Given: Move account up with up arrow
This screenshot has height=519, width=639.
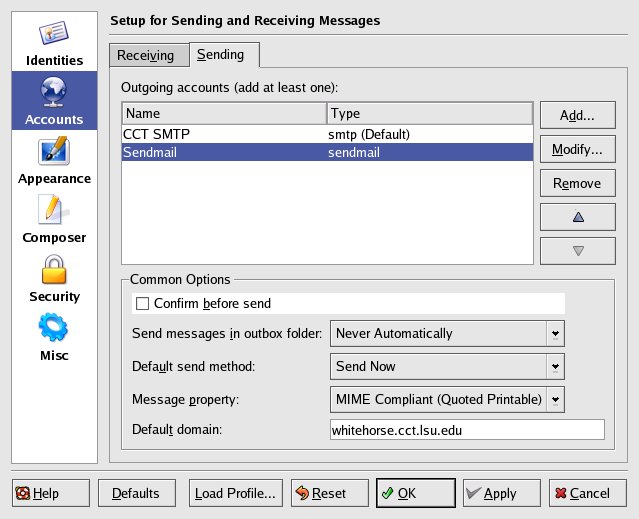Looking at the screenshot, I should 577,216.
